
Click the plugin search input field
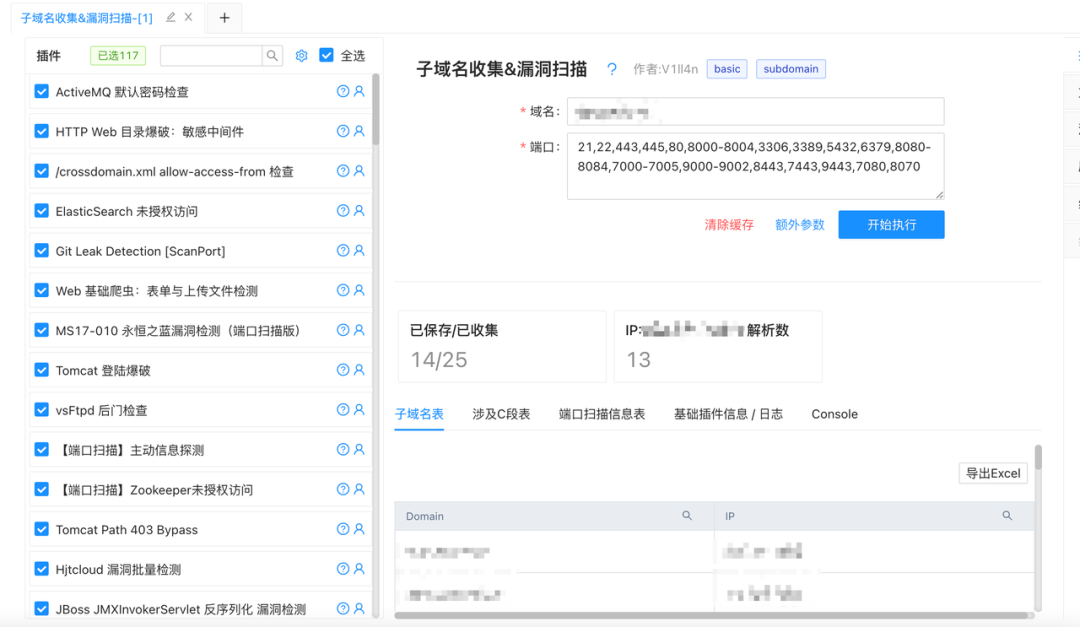211,56
